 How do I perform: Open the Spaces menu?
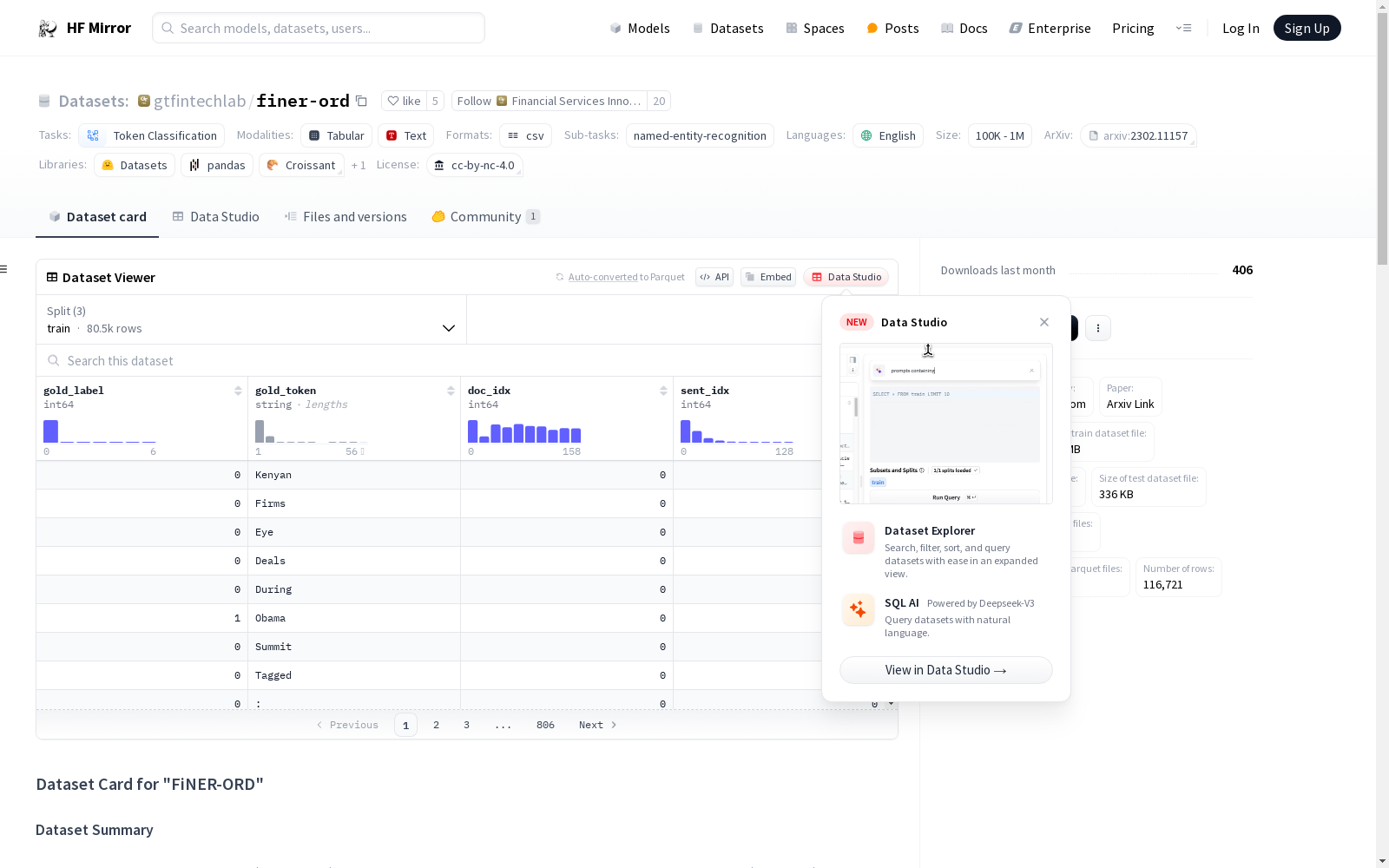[x=815, y=29]
